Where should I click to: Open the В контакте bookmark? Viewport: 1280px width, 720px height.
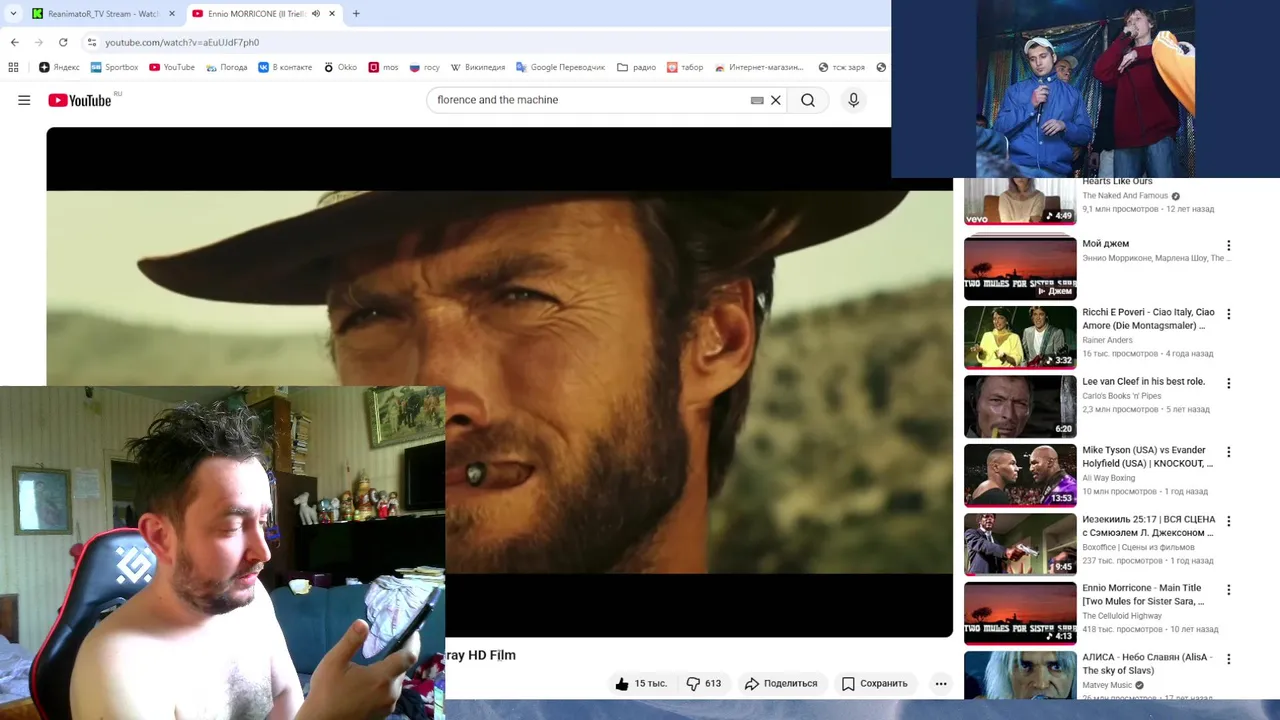(x=285, y=67)
